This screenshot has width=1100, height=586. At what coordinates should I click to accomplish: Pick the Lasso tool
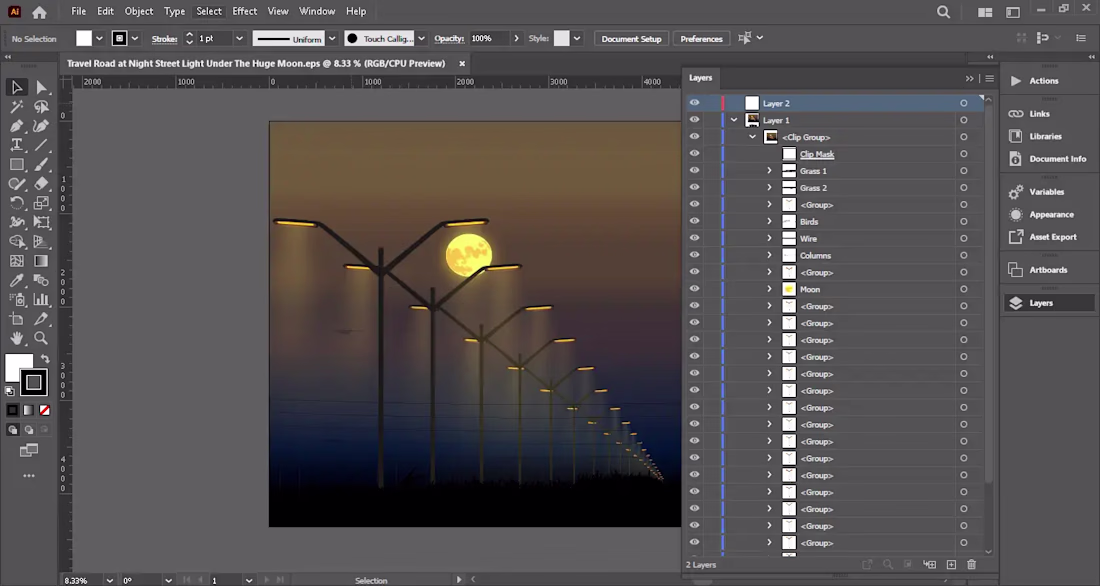pos(41,107)
